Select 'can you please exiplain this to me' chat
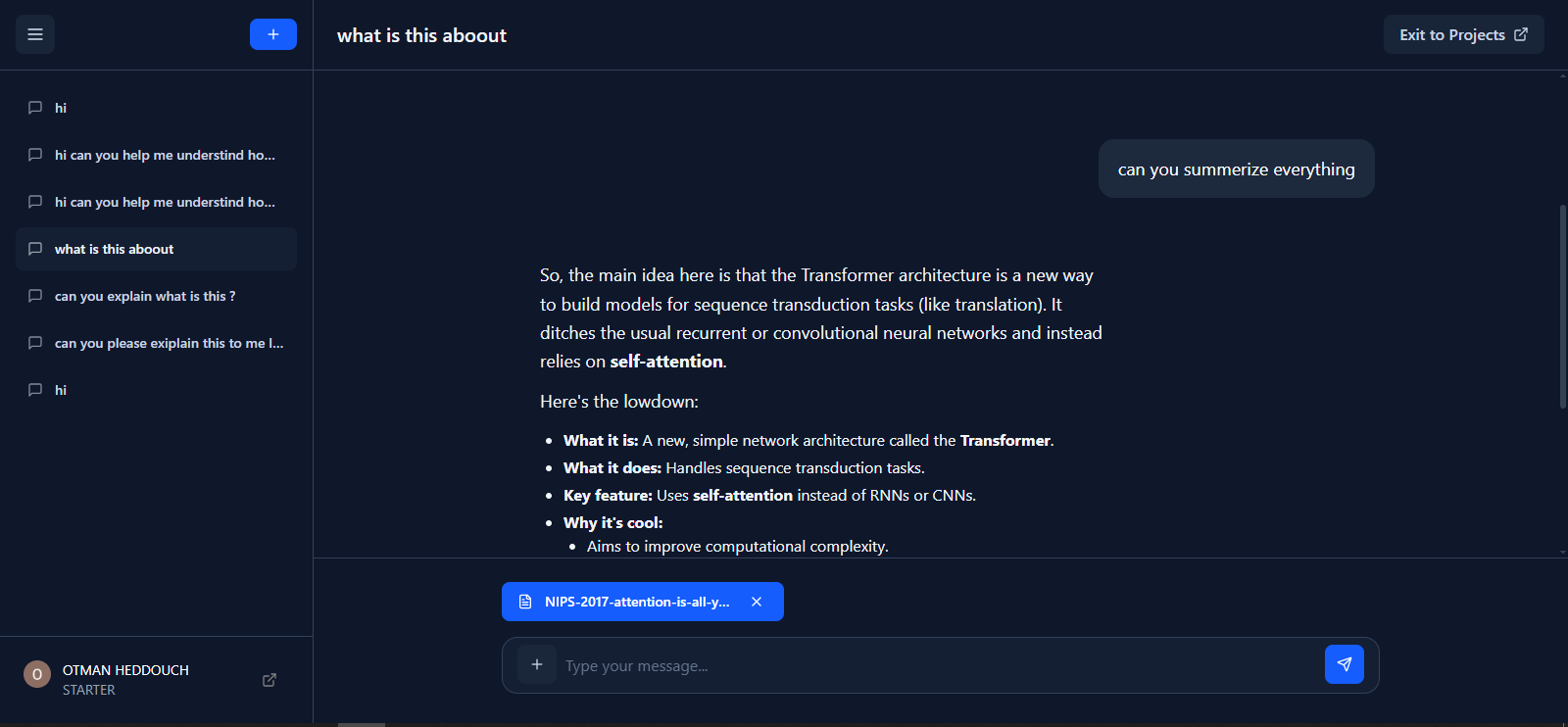Screen dimensions: 1568x727 point(156,343)
